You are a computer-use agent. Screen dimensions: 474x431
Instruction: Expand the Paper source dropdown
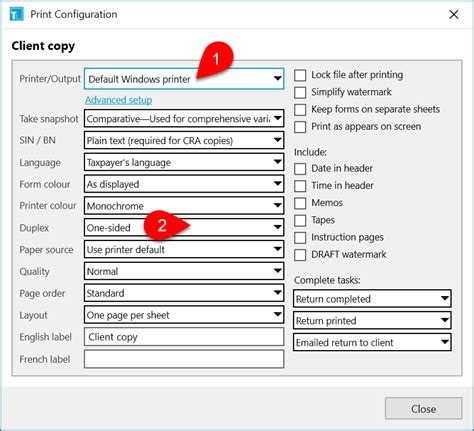pyautogui.click(x=184, y=249)
